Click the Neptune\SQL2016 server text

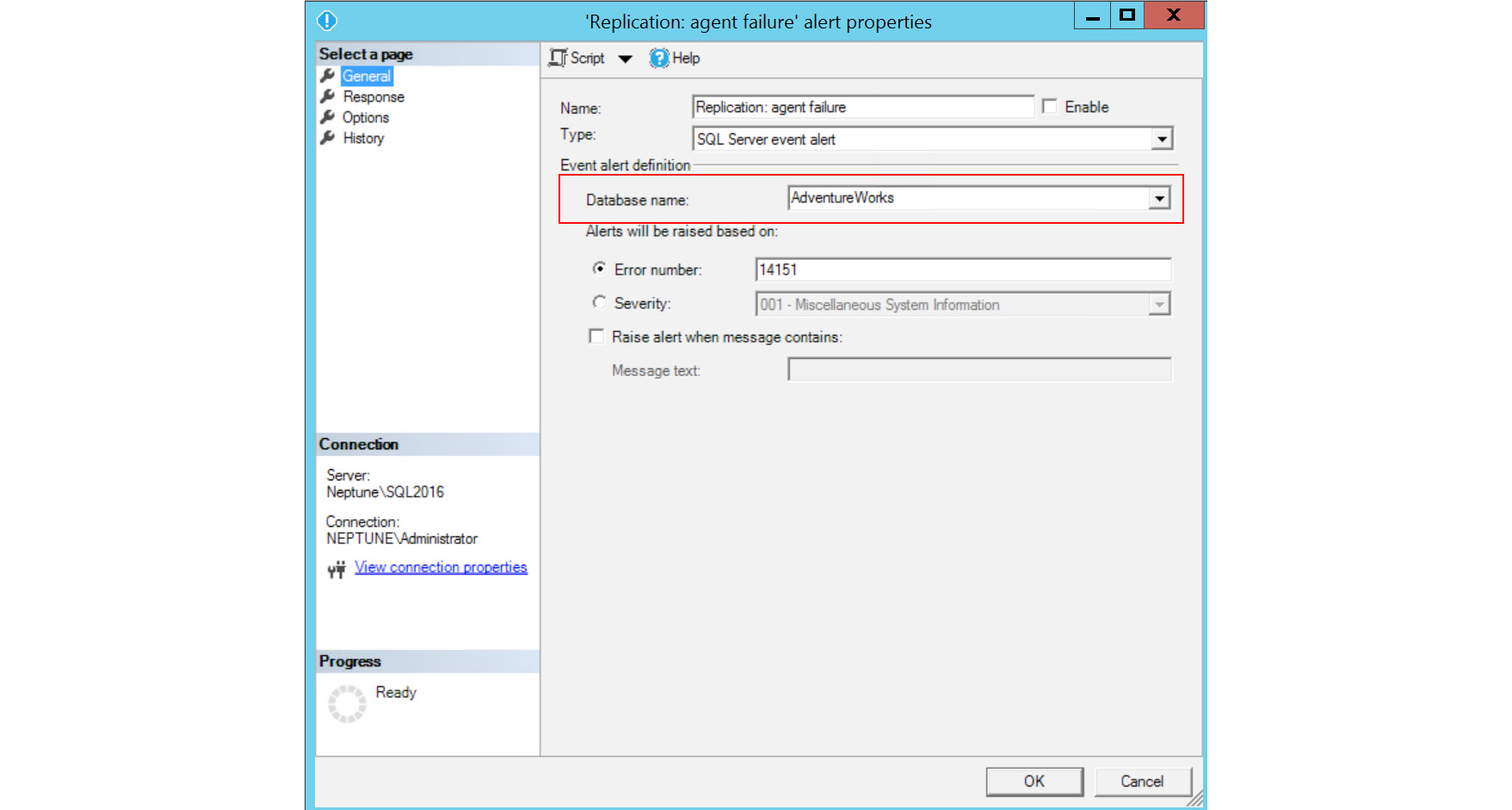click(x=385, y=492)
